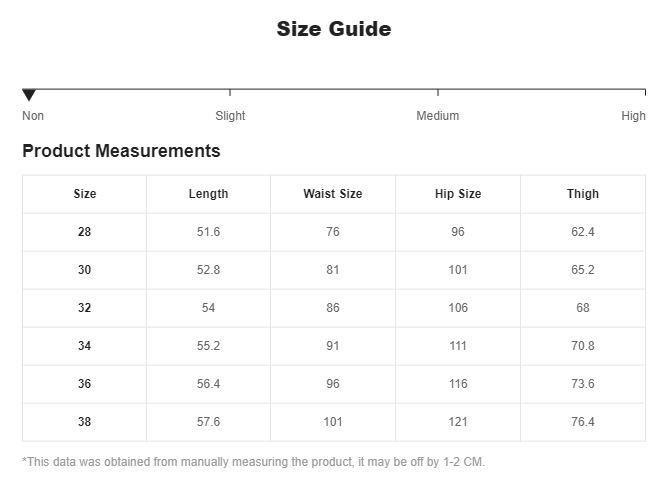
Task: Select the Hip Size column header
Action: point(458,194)
